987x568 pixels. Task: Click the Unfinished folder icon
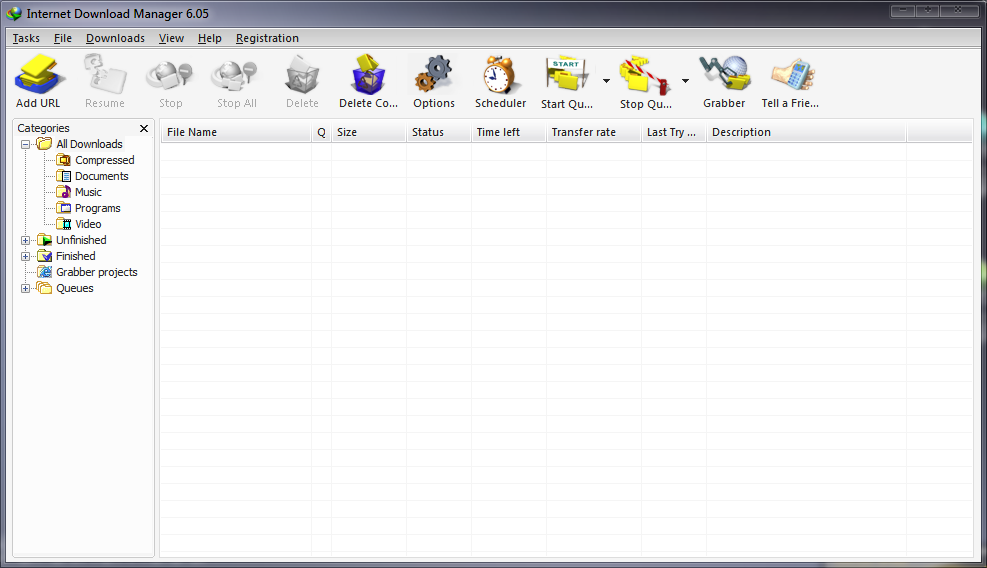tap(44, 240)
